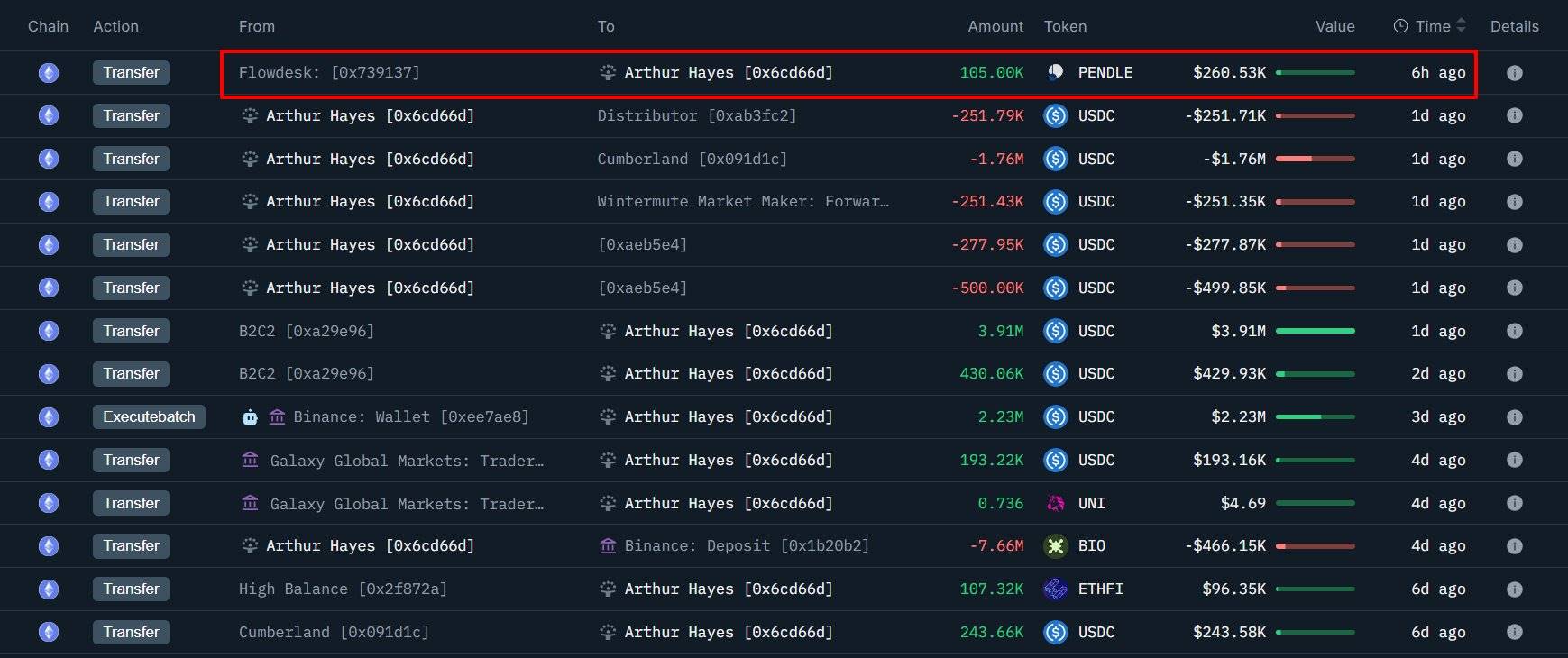Open the Flowdesk: [0x739137] sender address
This screenshot has height=658, width=1568.
[329, 73]
